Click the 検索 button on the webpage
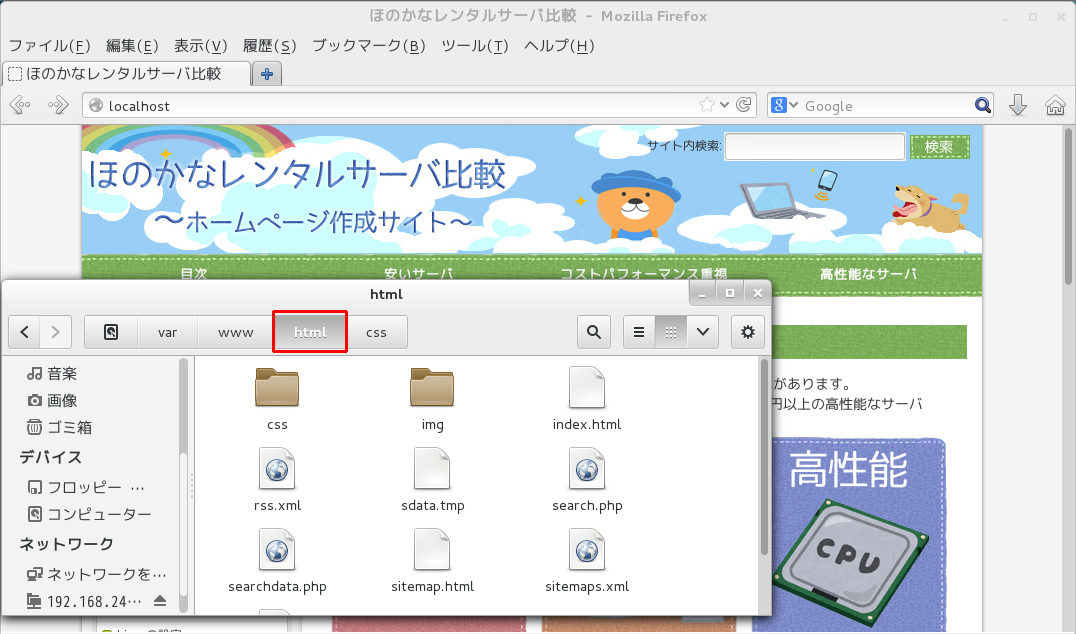This screenshot has height=634, width=1076. tap(939, 147)
